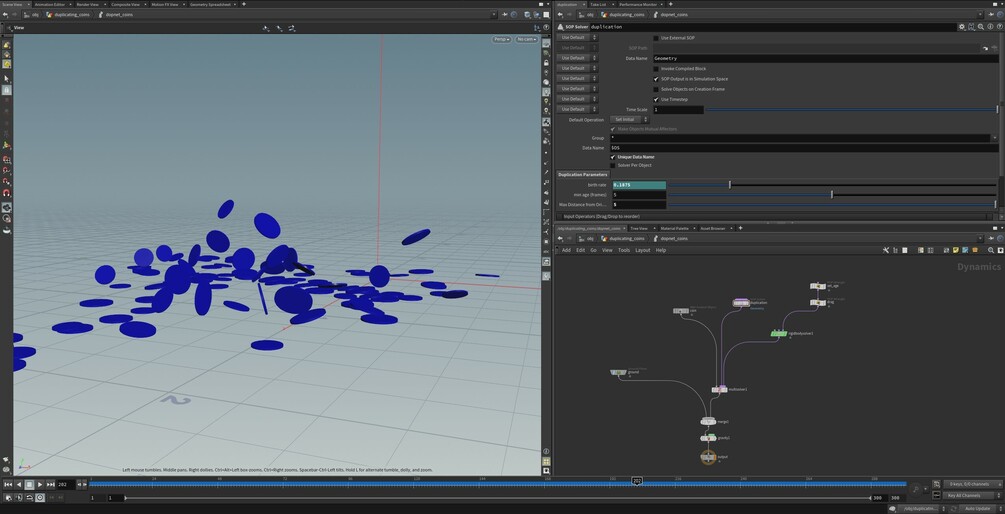Viewport: 1005px width, 514px height.
Task: Select the drag node in network
Action: click(818, 303)
